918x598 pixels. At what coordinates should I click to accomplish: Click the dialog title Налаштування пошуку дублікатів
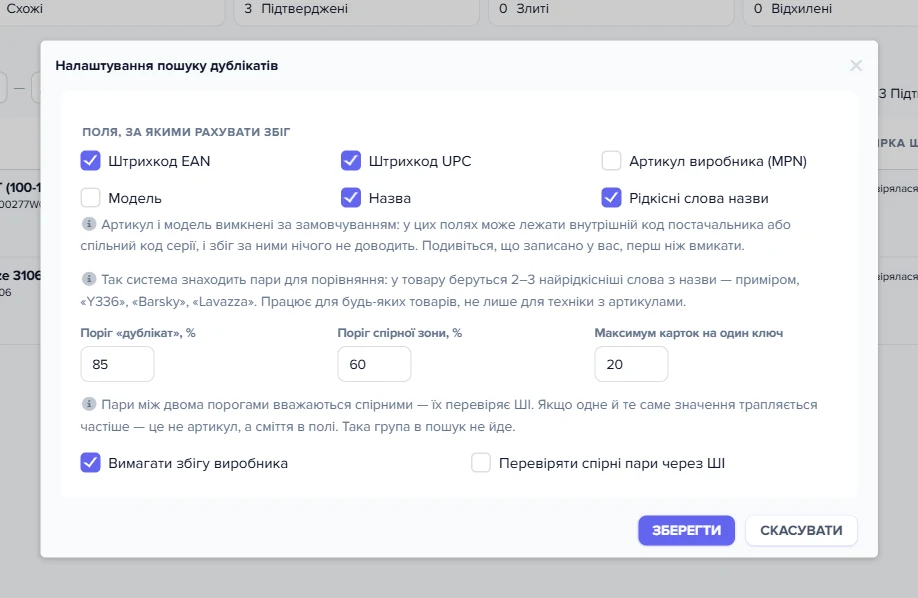tap(167, 66)
